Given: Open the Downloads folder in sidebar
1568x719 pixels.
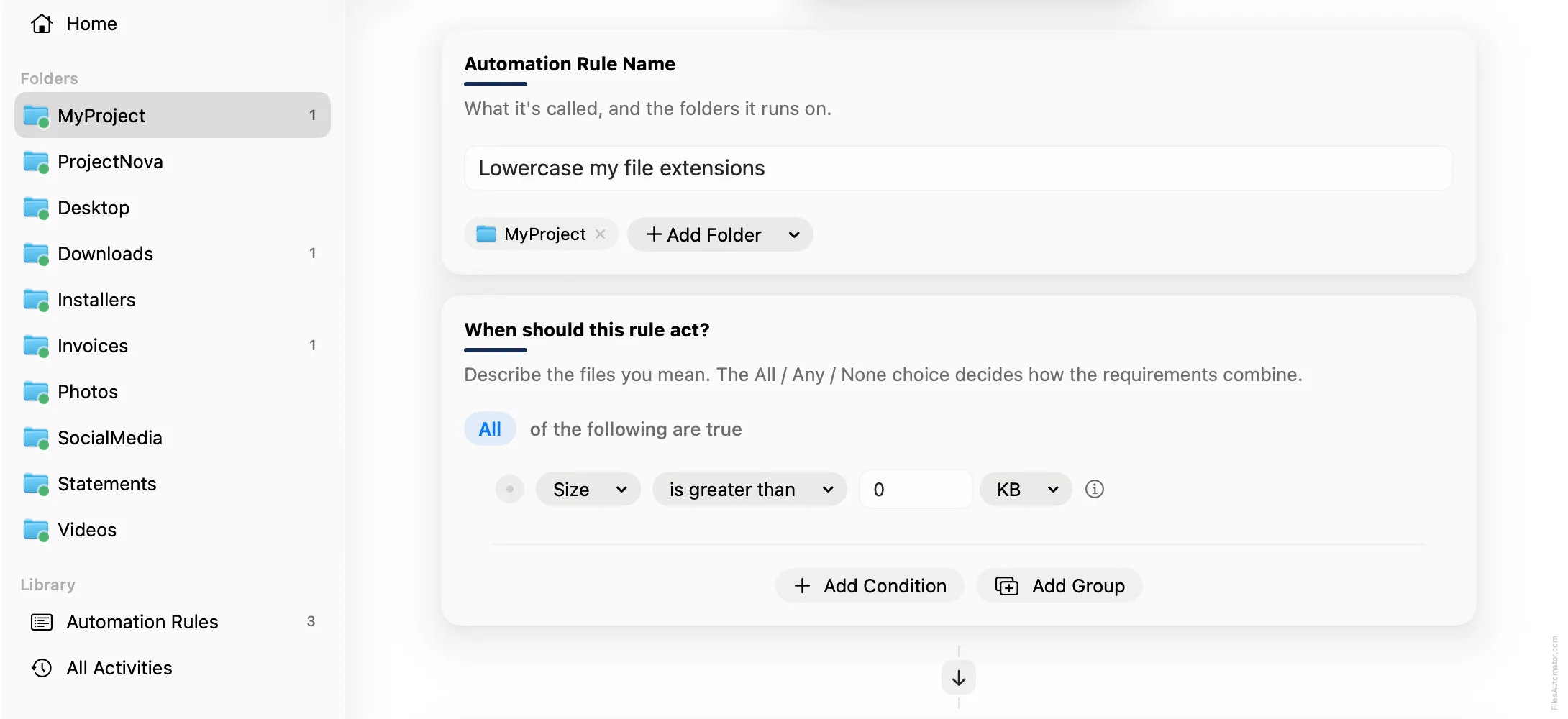Looking at the screenshot, I should pos(173,254).
